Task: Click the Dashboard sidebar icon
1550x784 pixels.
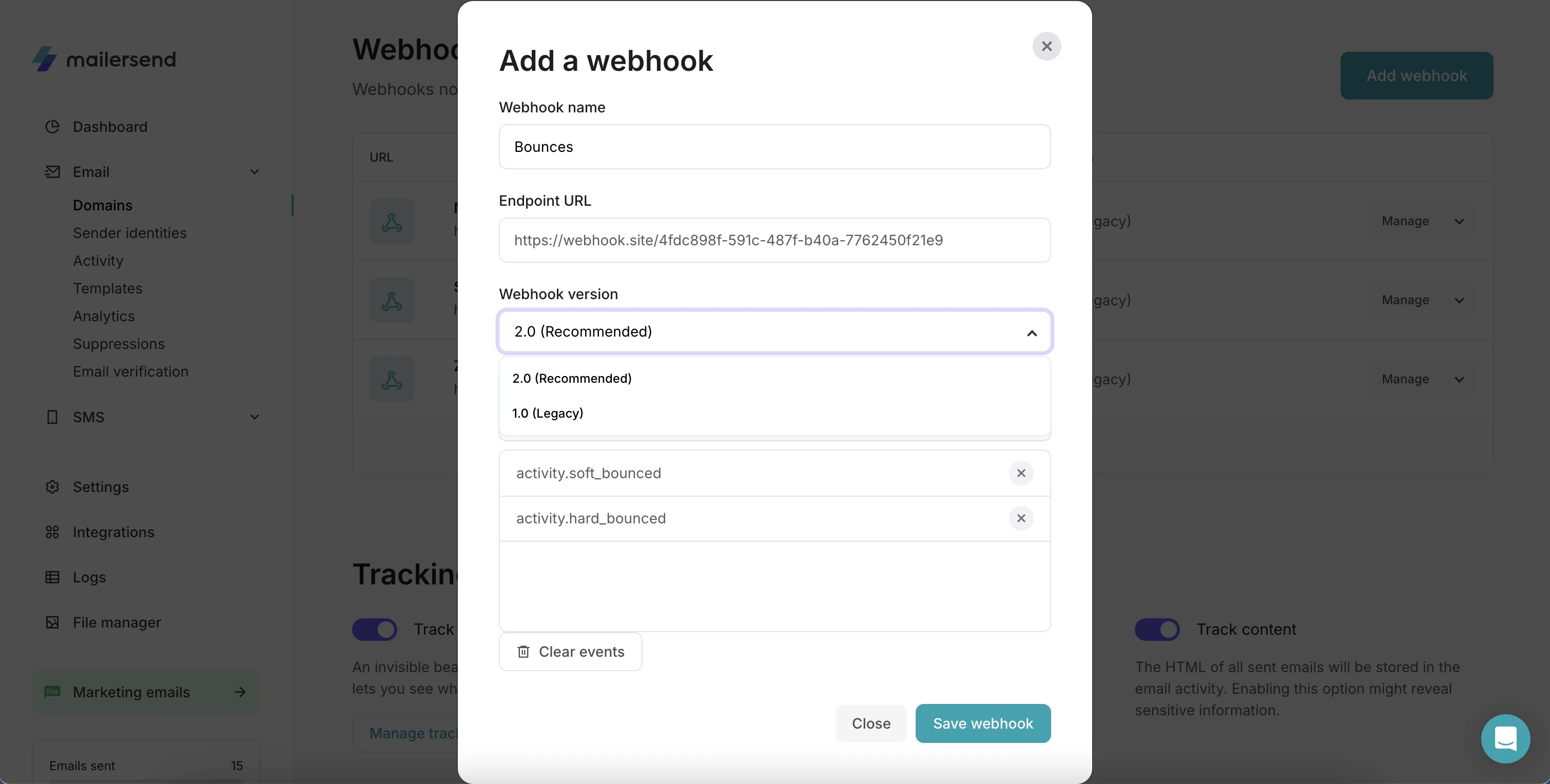Action: point(52,127)
